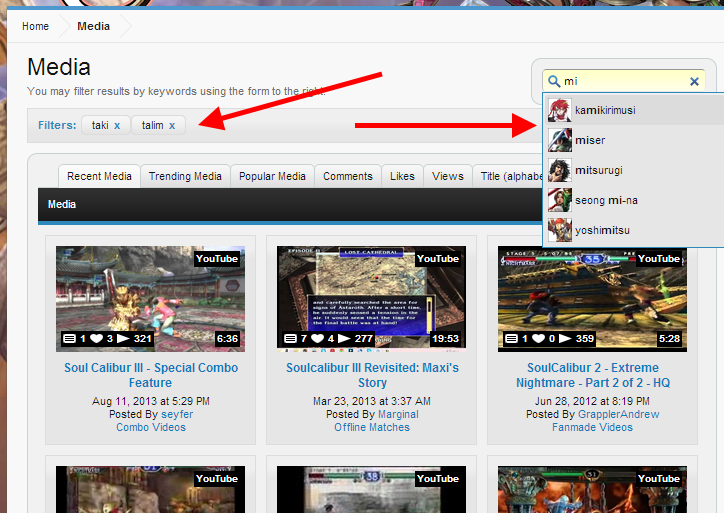Click the Media page heading
Image resolution: width=724 pixels, height=513 pixels.
click(x=59, y=67)
